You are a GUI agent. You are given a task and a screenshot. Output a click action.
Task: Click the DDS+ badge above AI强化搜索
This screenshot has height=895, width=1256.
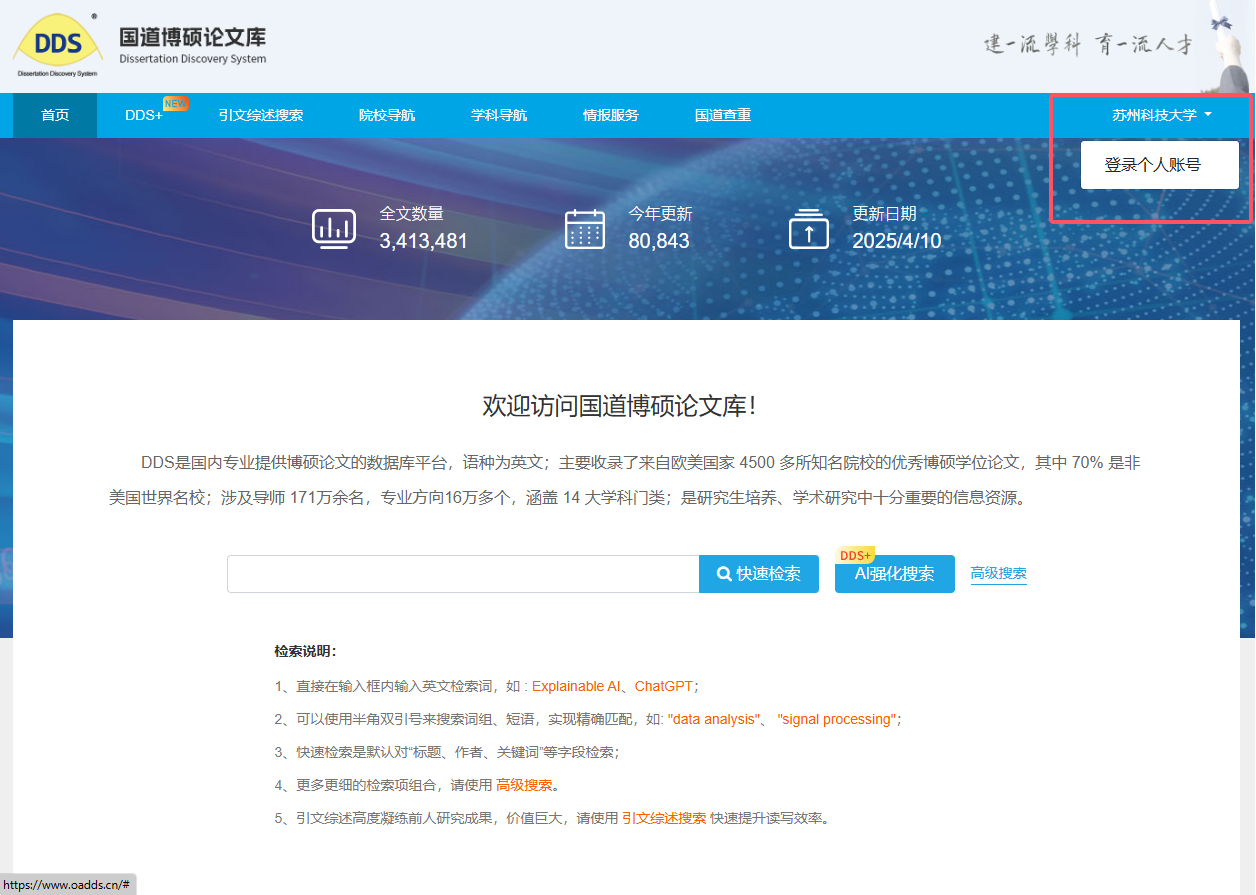(x=855, y=555)
